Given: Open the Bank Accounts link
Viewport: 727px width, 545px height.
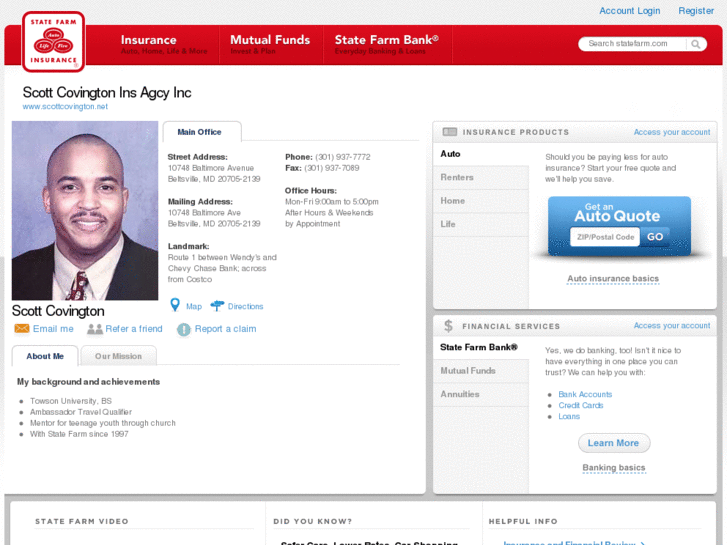Looking at the screenshot, I should click(585, 394).
